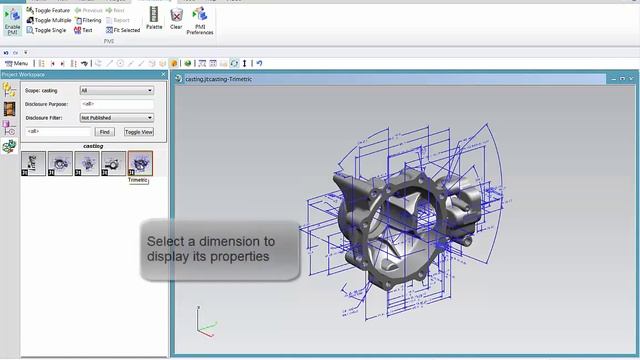Select the third casting view thumbnail

(x=87, y=163)
